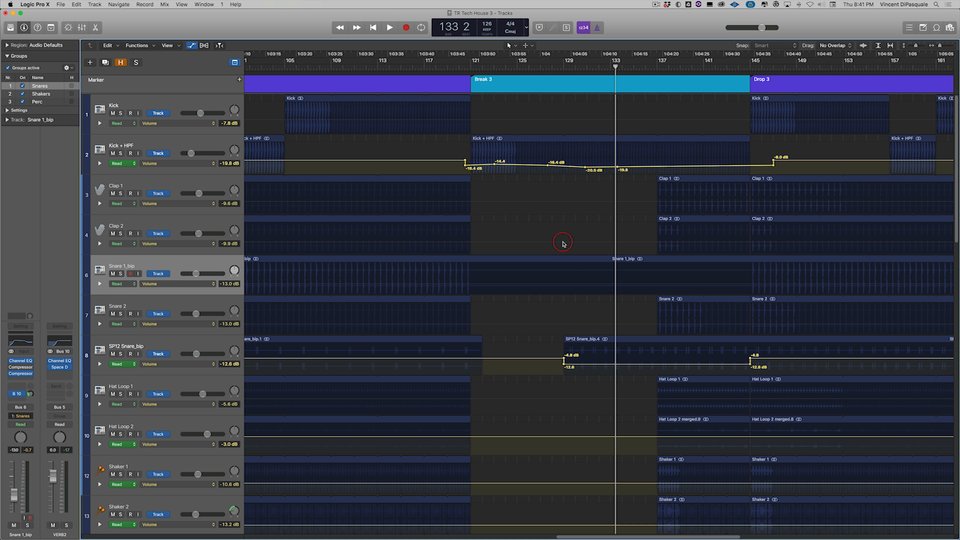Viewport: 960px width, 540px height.
Task: Click the red Record button
Action: pos(406,28)
